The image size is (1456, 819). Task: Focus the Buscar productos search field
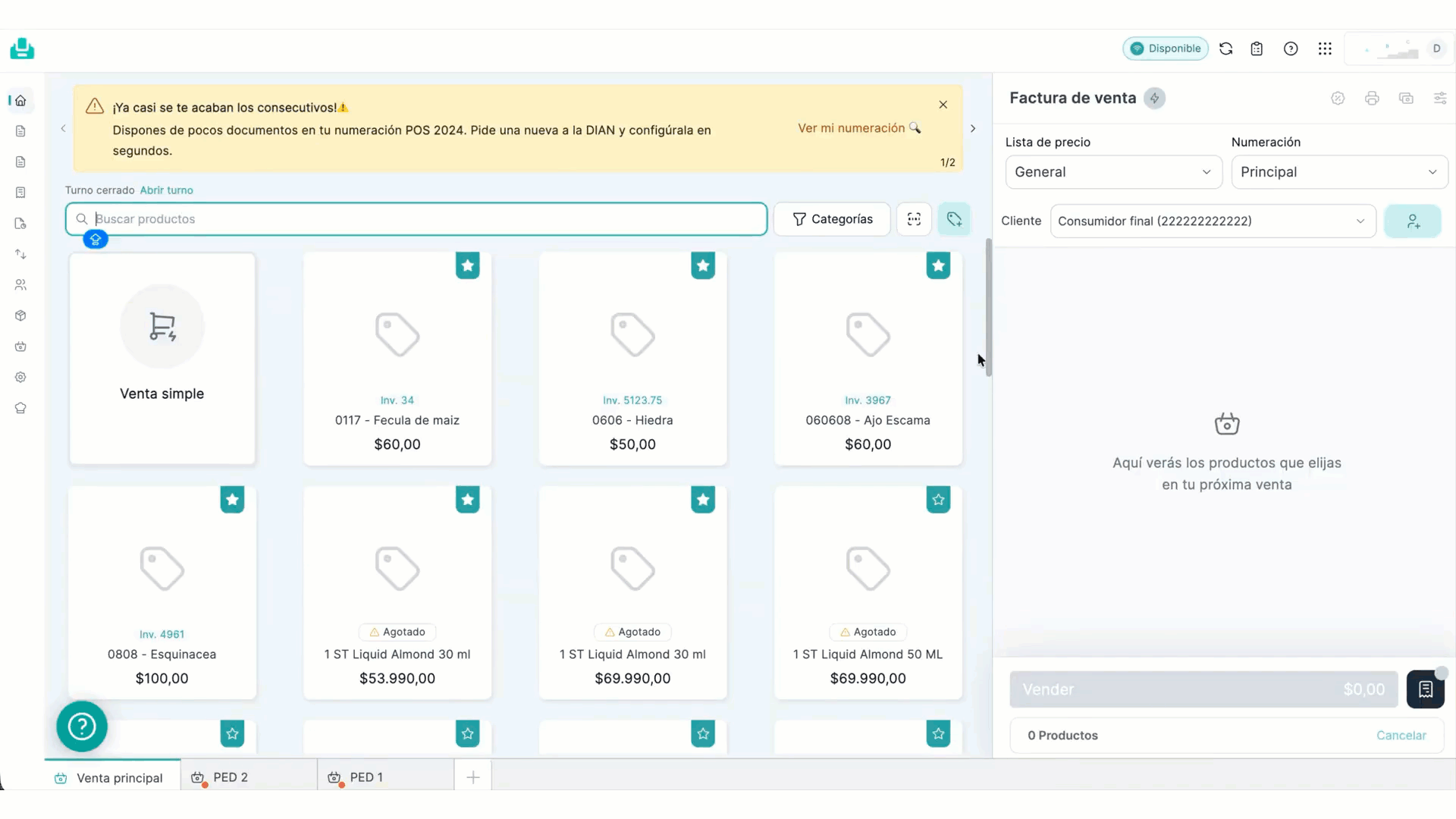[x=416, y=219]
